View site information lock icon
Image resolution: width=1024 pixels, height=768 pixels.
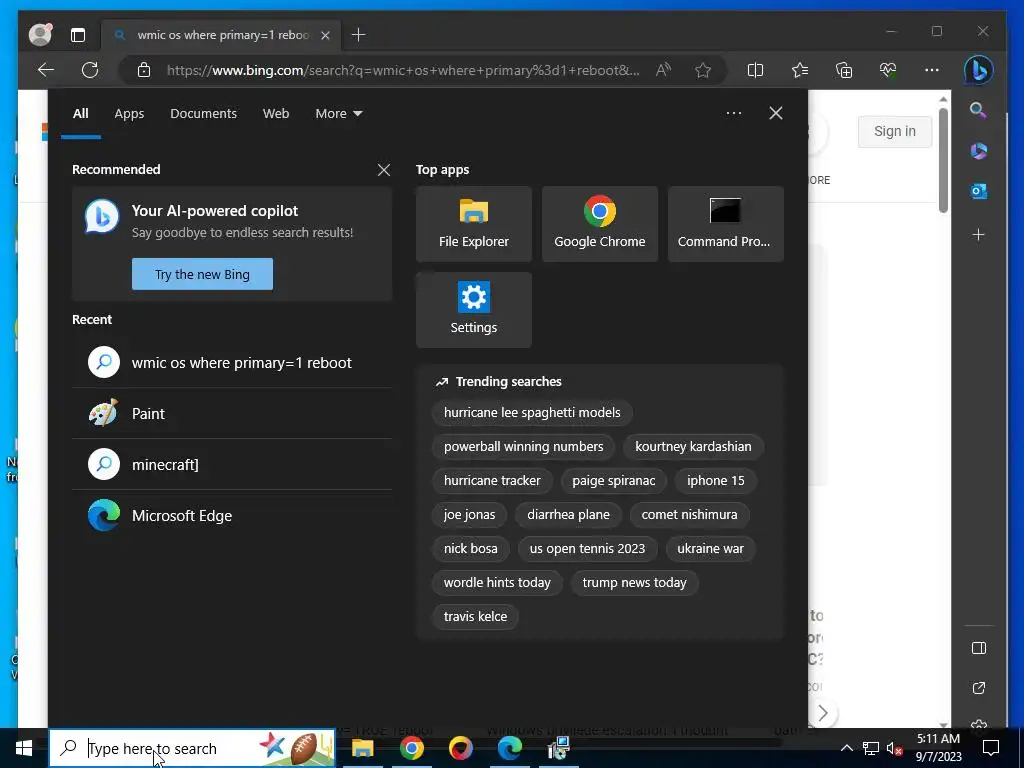pos(144,70)
